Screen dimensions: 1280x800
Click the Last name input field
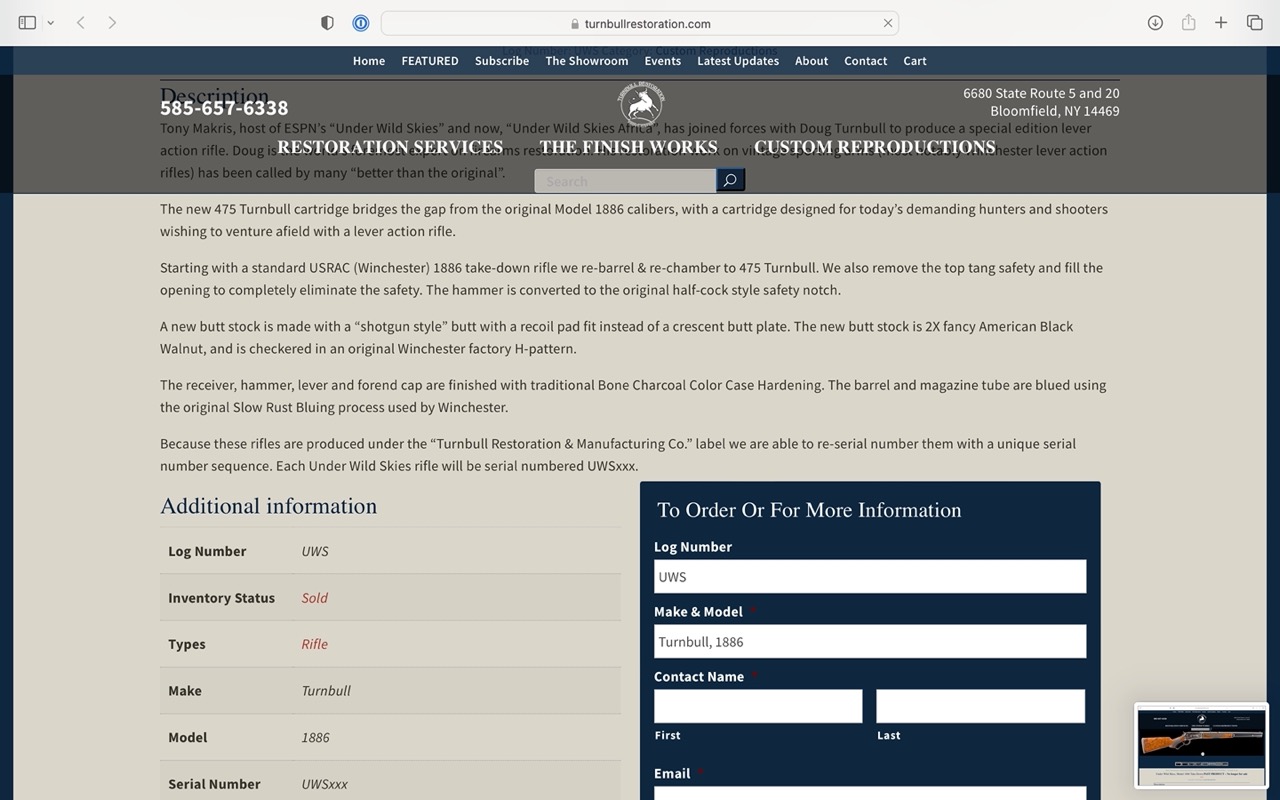tap(981, 706)
